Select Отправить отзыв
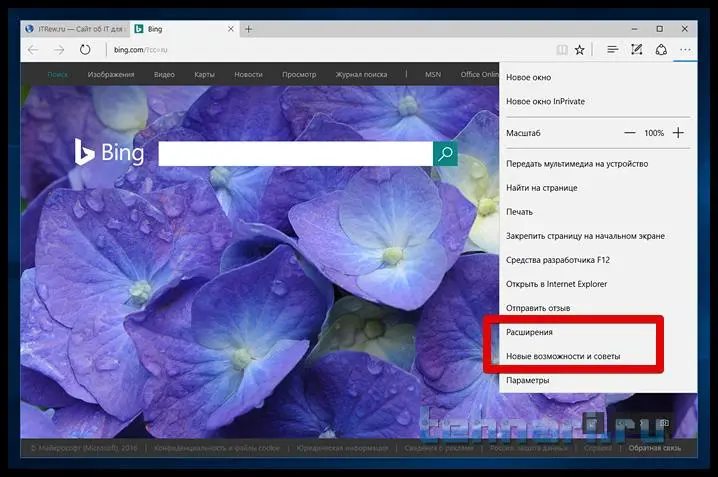This screenshot has height=477, width=718. click(x=538, y=308)
